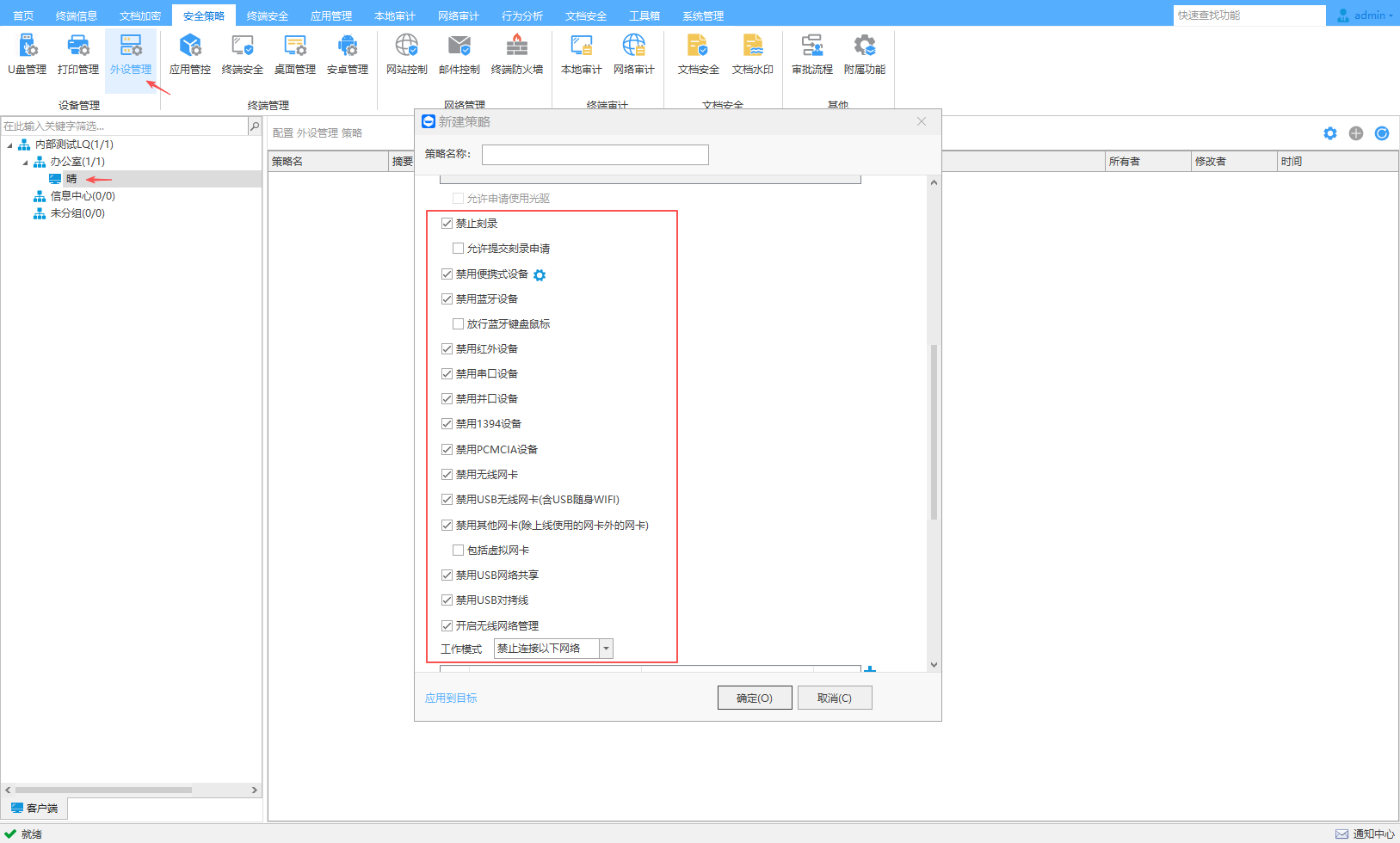Enable 放行蓝牙键盘鼠标 checkbox
This screenshot has width=1400, height=843.
tap(459, 324)
